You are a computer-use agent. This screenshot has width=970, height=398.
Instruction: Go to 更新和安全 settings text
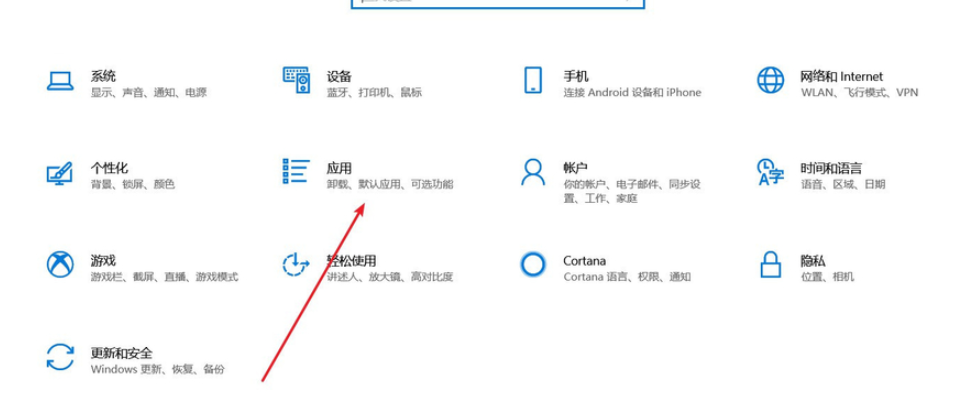(x=121, y=353)
